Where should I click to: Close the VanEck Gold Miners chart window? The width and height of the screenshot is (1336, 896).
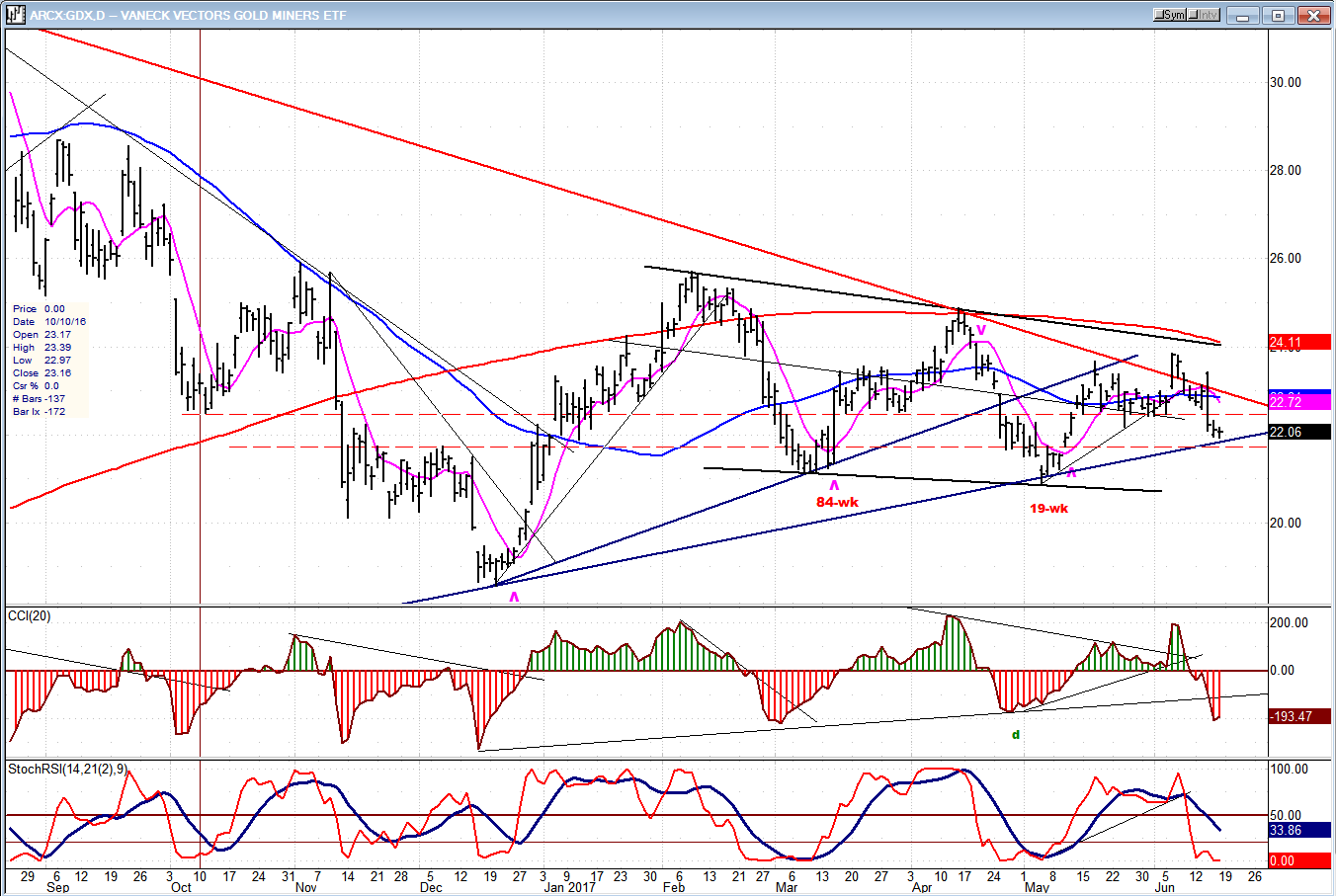click(x=1313, y=15)
